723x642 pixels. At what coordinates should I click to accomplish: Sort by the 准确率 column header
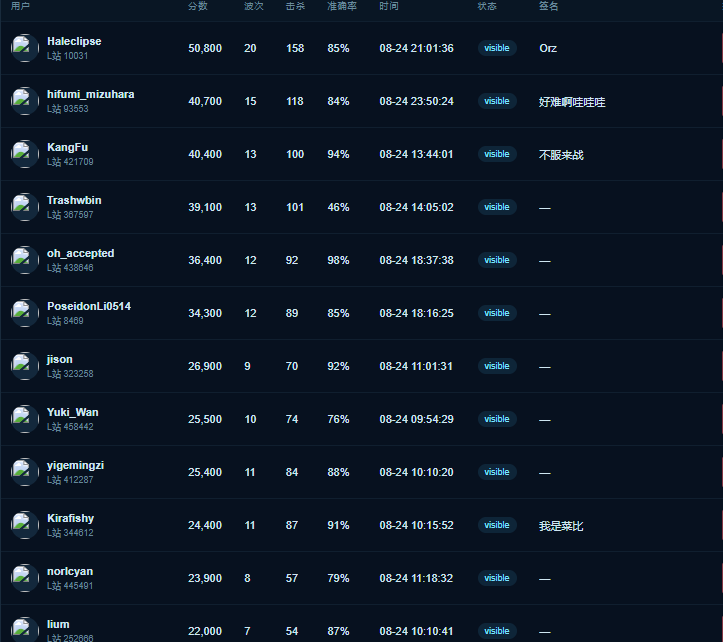[342, 6]
